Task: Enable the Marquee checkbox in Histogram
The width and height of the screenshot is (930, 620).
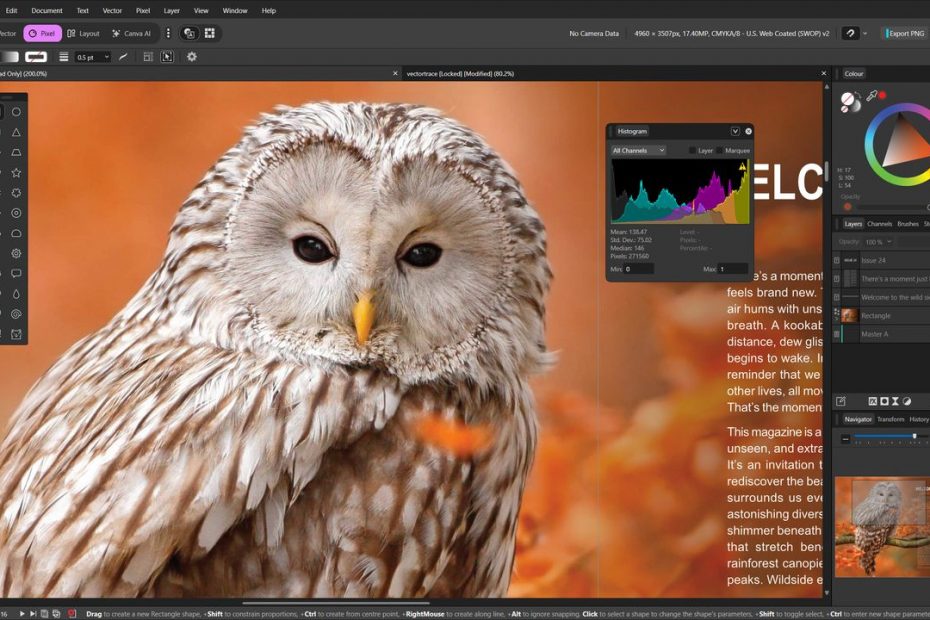Action: [x=720, y=151]
